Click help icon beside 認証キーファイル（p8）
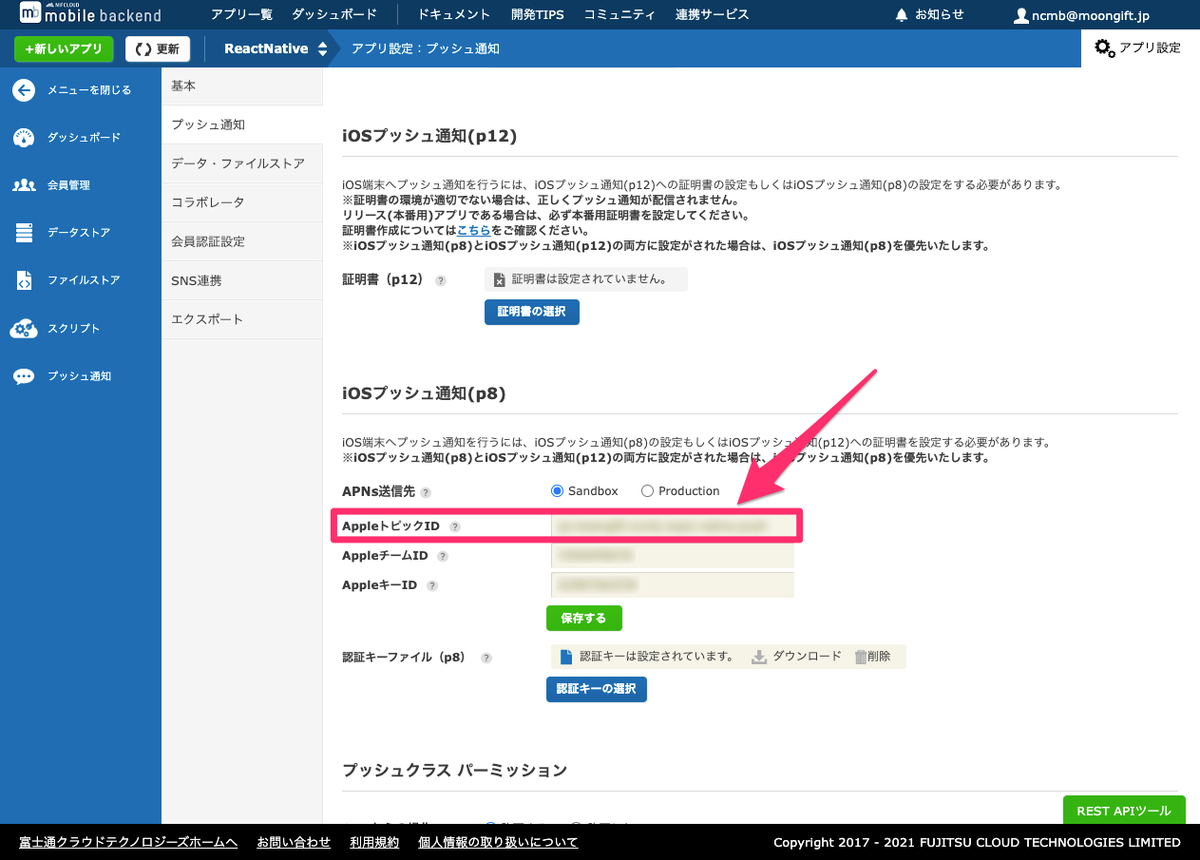This screenshot has width=1200, height=860. click(x=487, y=658)
